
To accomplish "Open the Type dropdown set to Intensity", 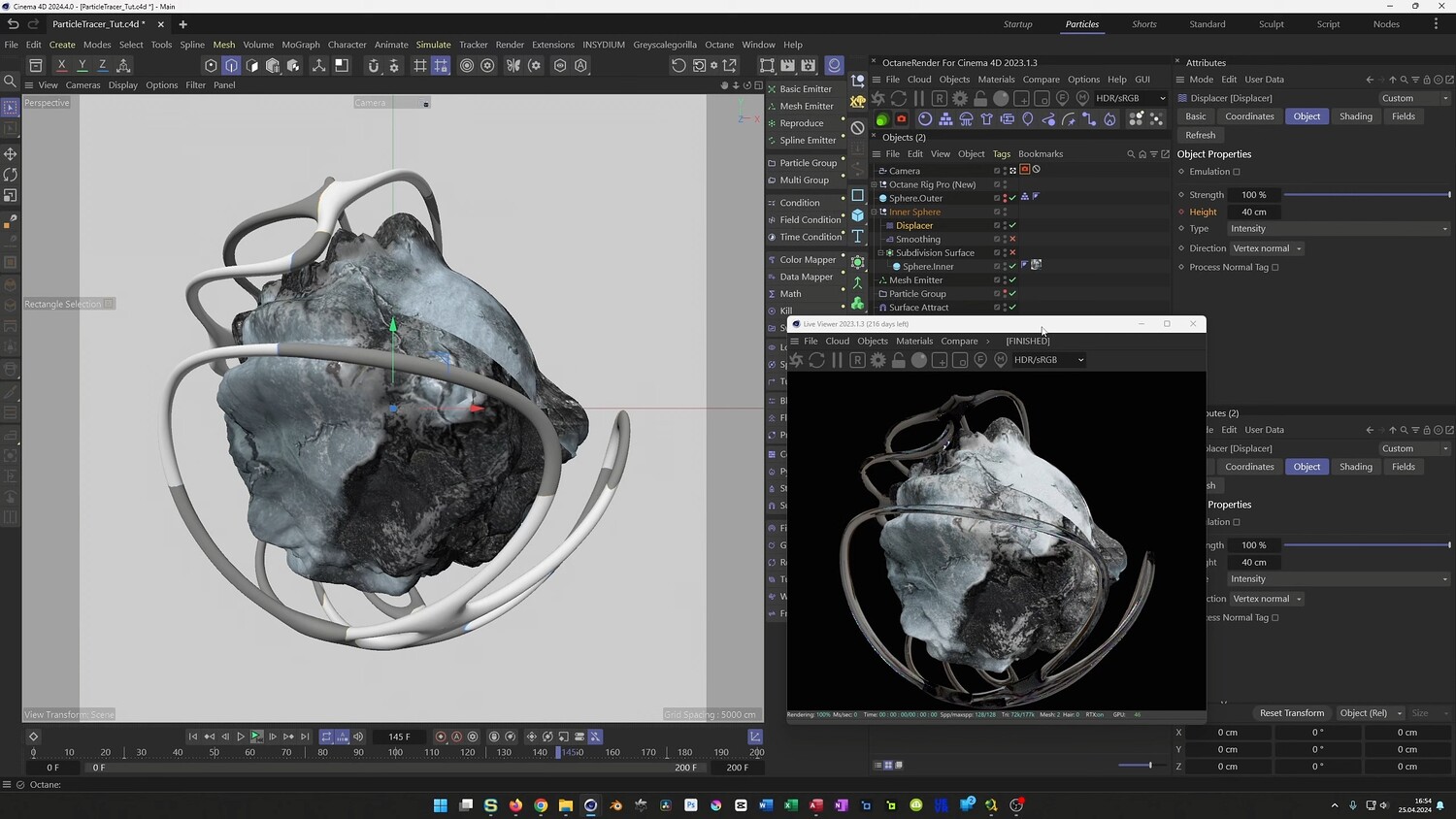I will (1339, 229).
